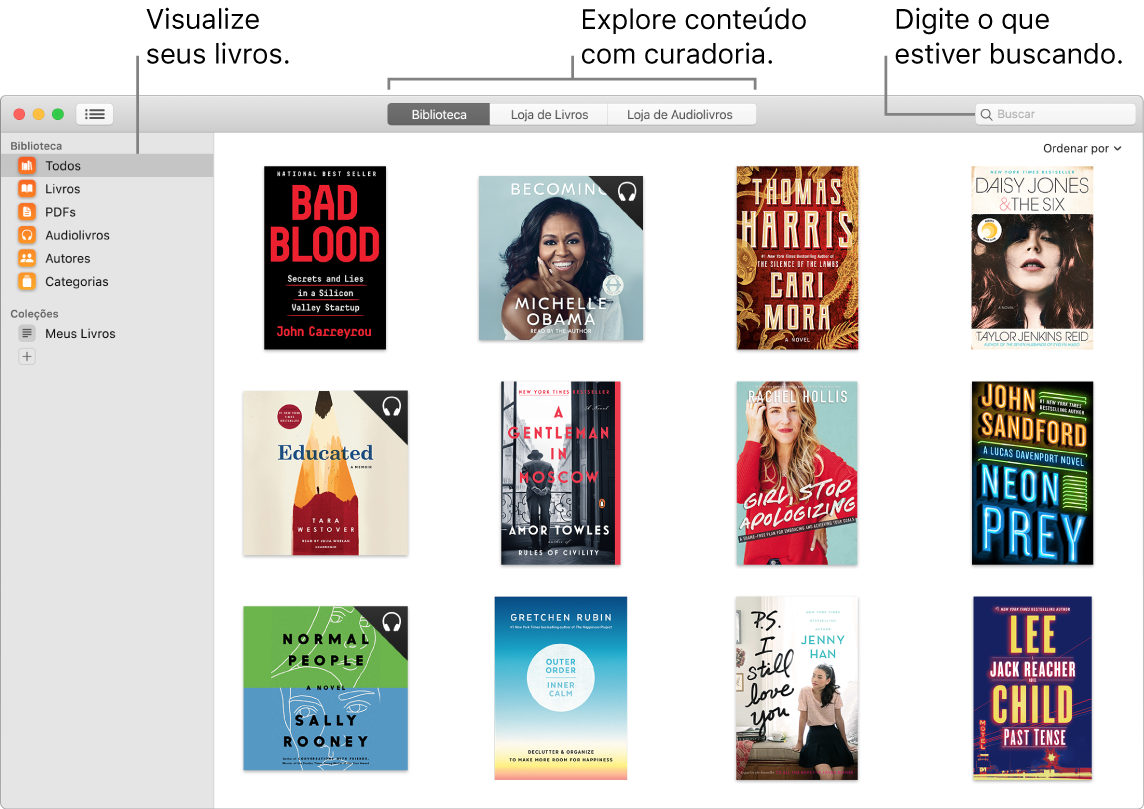1144x809 pixels.
Task: Add a new collection with the plus button
Action: pos(26,356)
